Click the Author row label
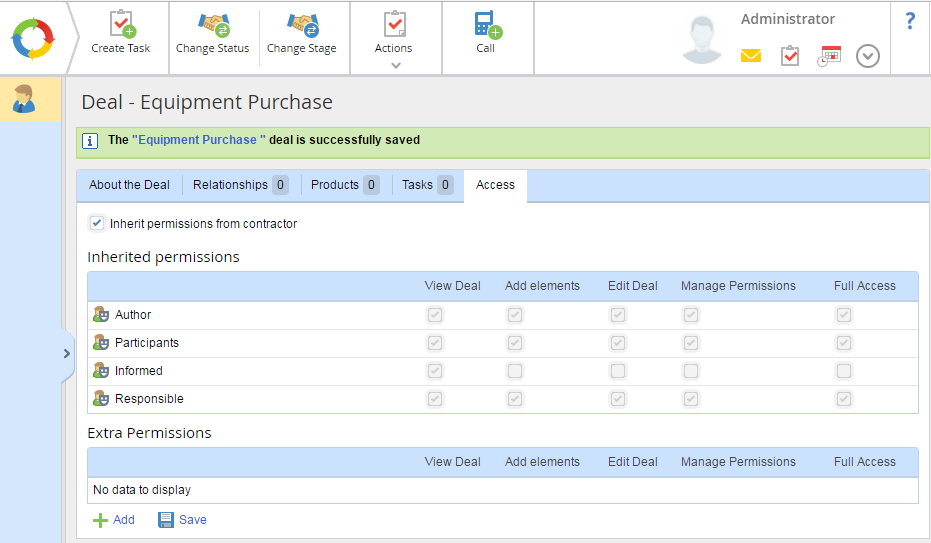Viewport: 931px width, 543px height. [133, 315]
